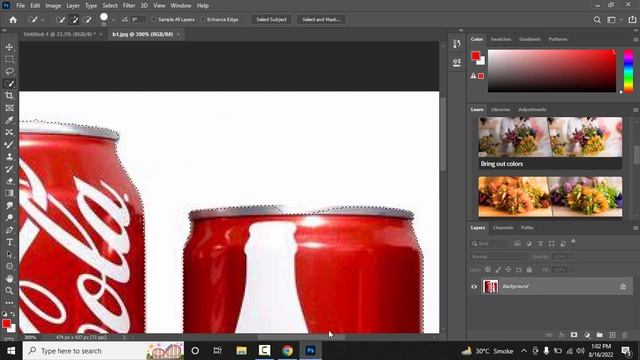Click the foreground color swatch in the tools panel
This screenshot has width=640, height=360.
coord(6,324)
